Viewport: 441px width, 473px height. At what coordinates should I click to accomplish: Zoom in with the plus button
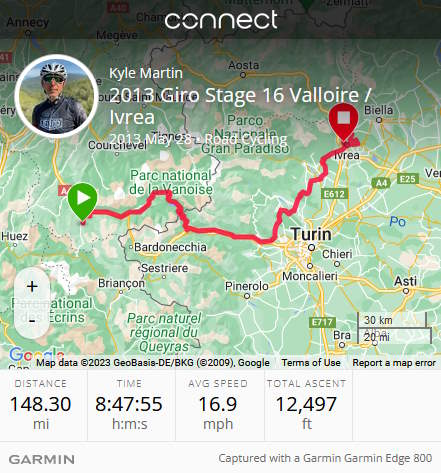click(32, 286)
